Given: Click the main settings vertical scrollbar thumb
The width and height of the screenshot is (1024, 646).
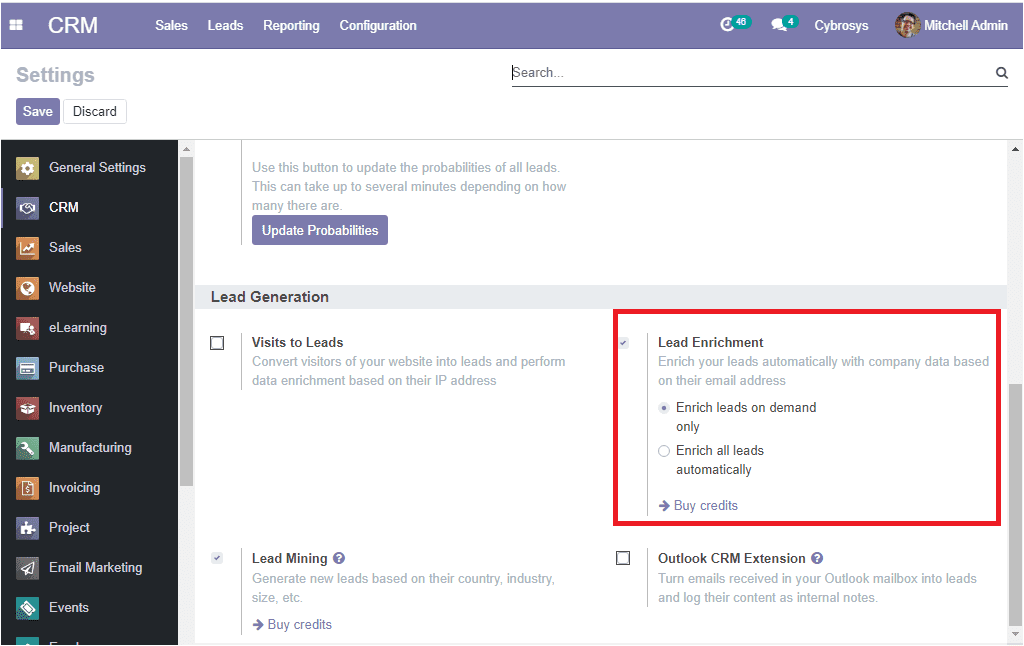Looking at the screenshot, I should pos(1015,504).
